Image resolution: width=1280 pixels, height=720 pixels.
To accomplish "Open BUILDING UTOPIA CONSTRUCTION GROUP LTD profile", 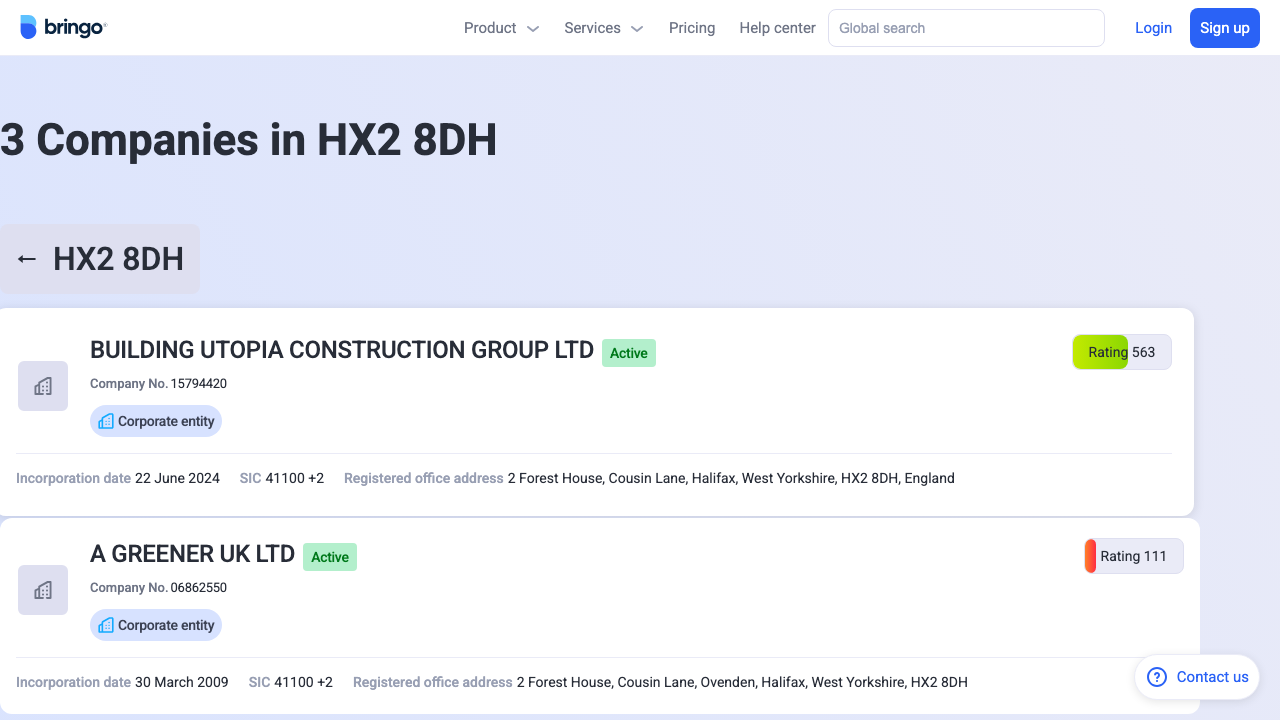I will (x=342, y=350).
